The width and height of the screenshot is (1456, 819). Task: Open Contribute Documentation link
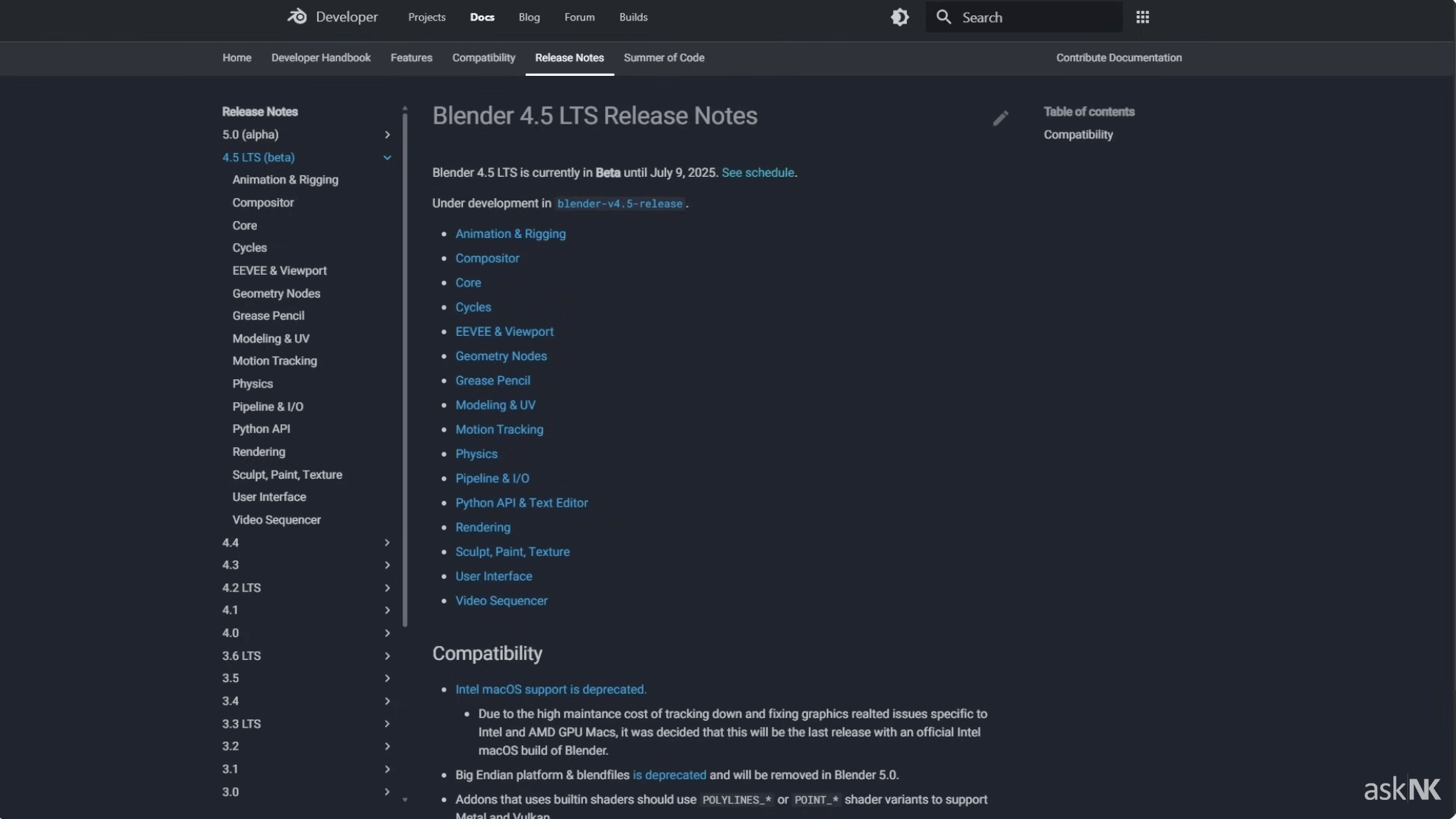[1119, 57]
